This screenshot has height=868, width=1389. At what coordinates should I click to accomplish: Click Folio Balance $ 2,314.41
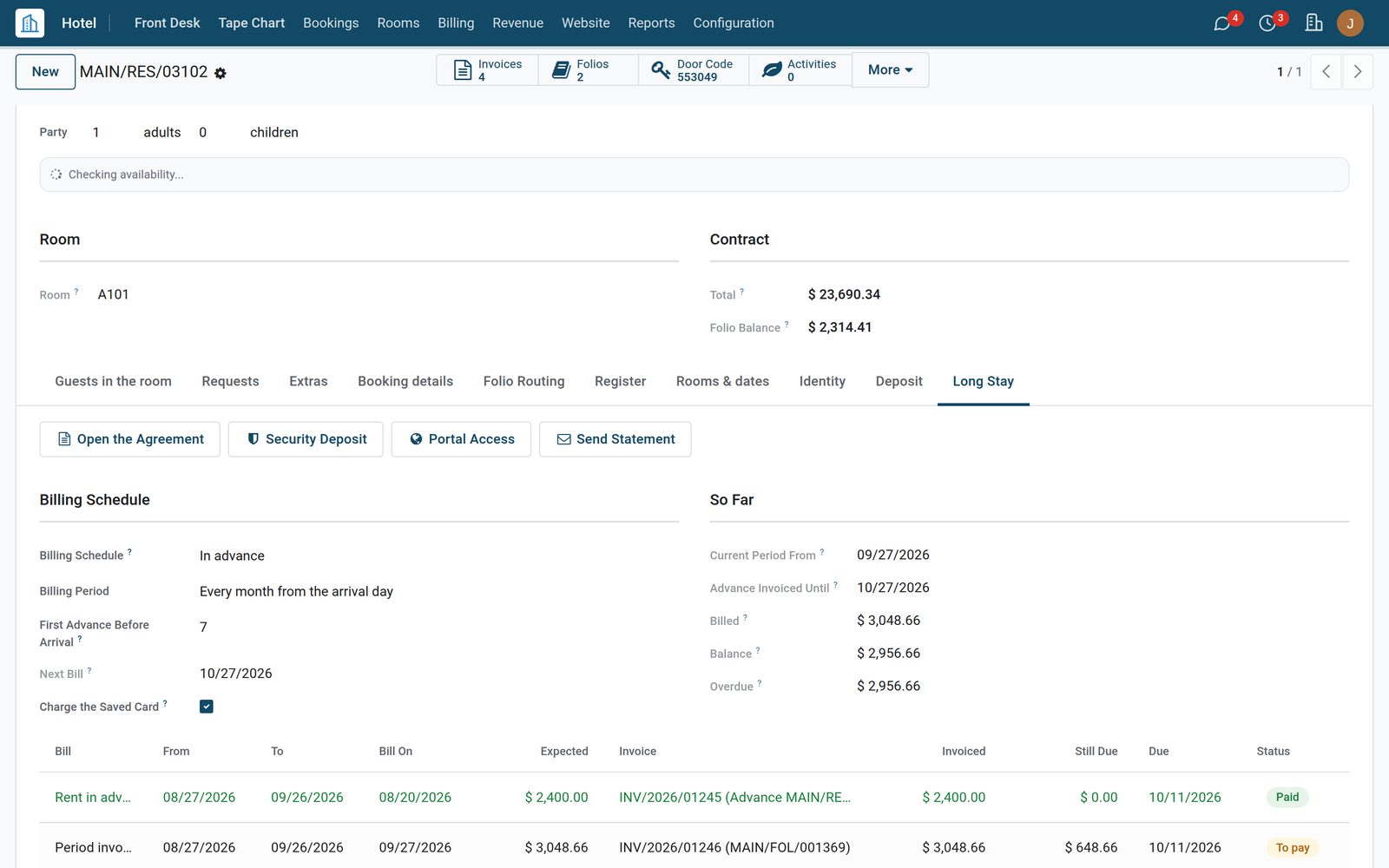(x=839, y=327)
